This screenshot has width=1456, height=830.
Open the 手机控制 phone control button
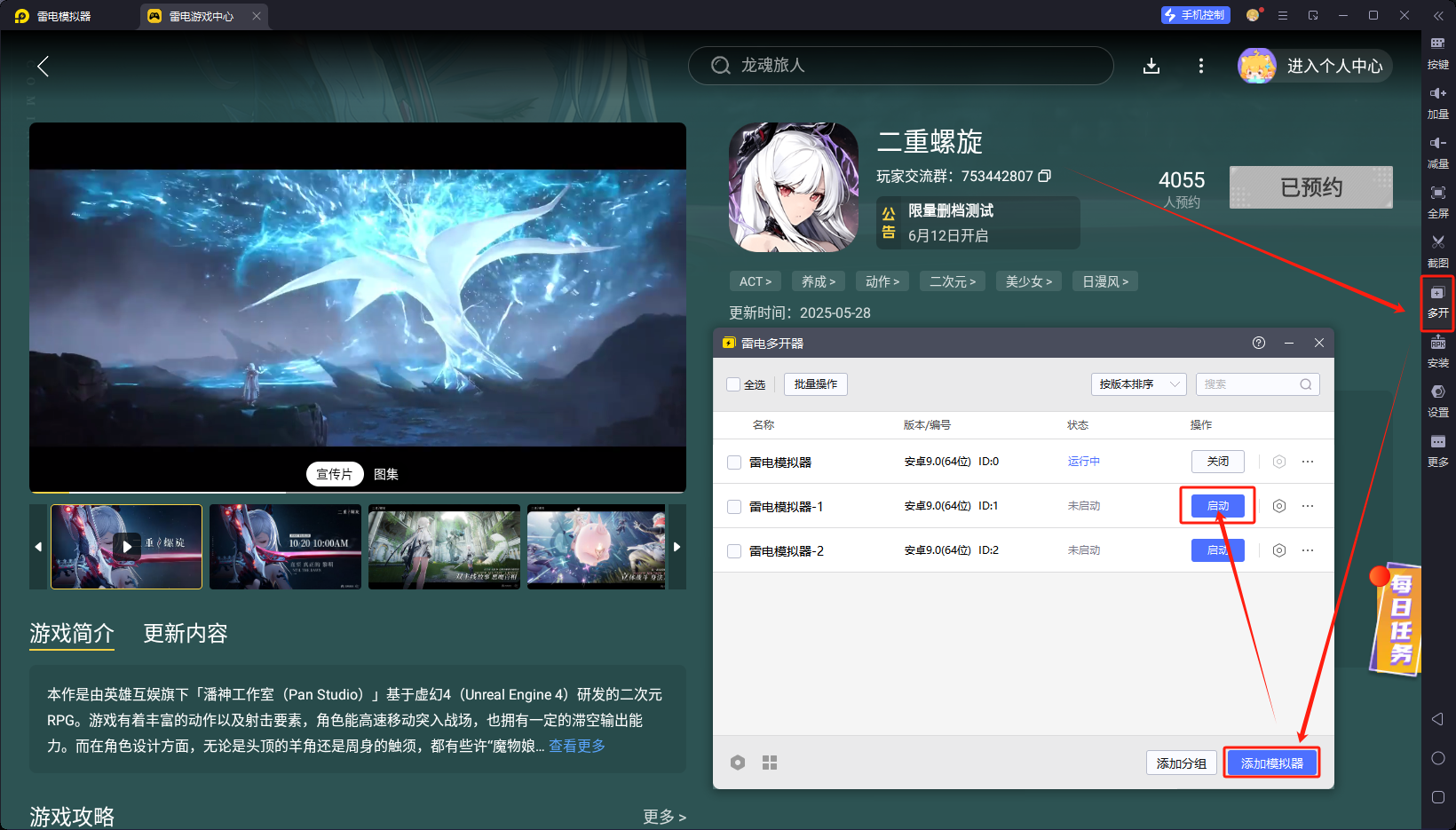coord(1196,15)
